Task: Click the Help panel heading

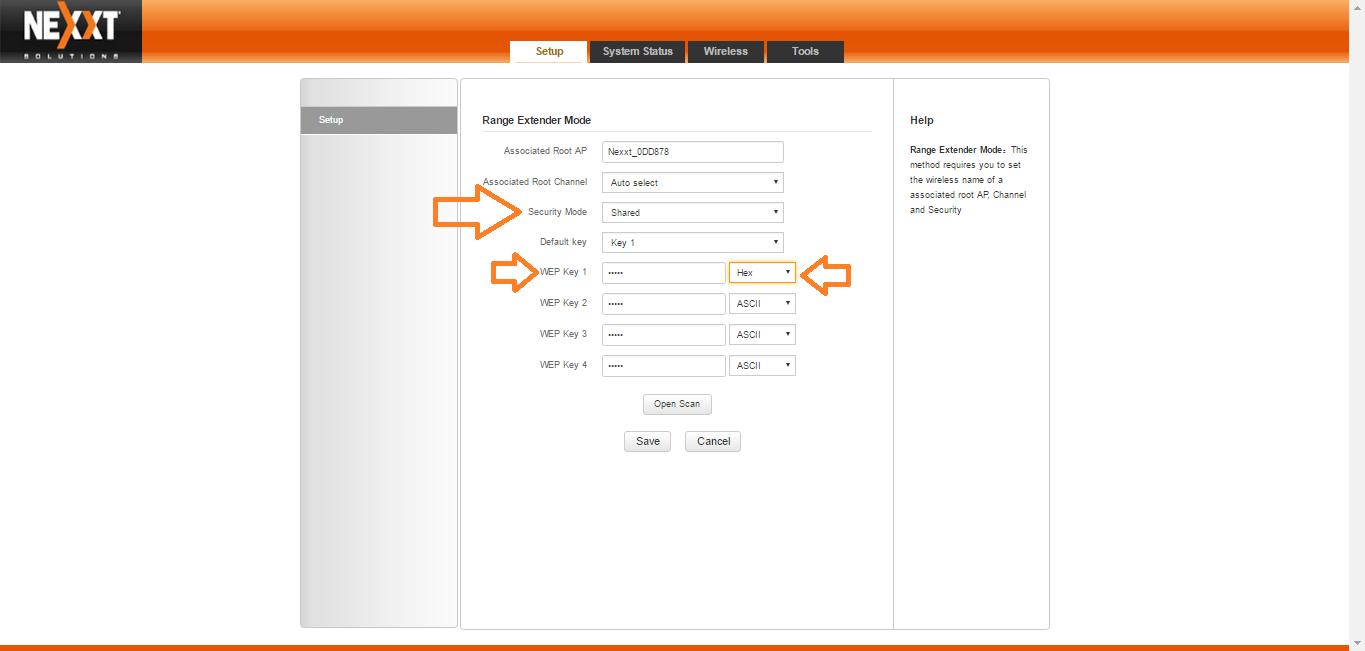Action: pyautogui.click(x=922, y=120)
